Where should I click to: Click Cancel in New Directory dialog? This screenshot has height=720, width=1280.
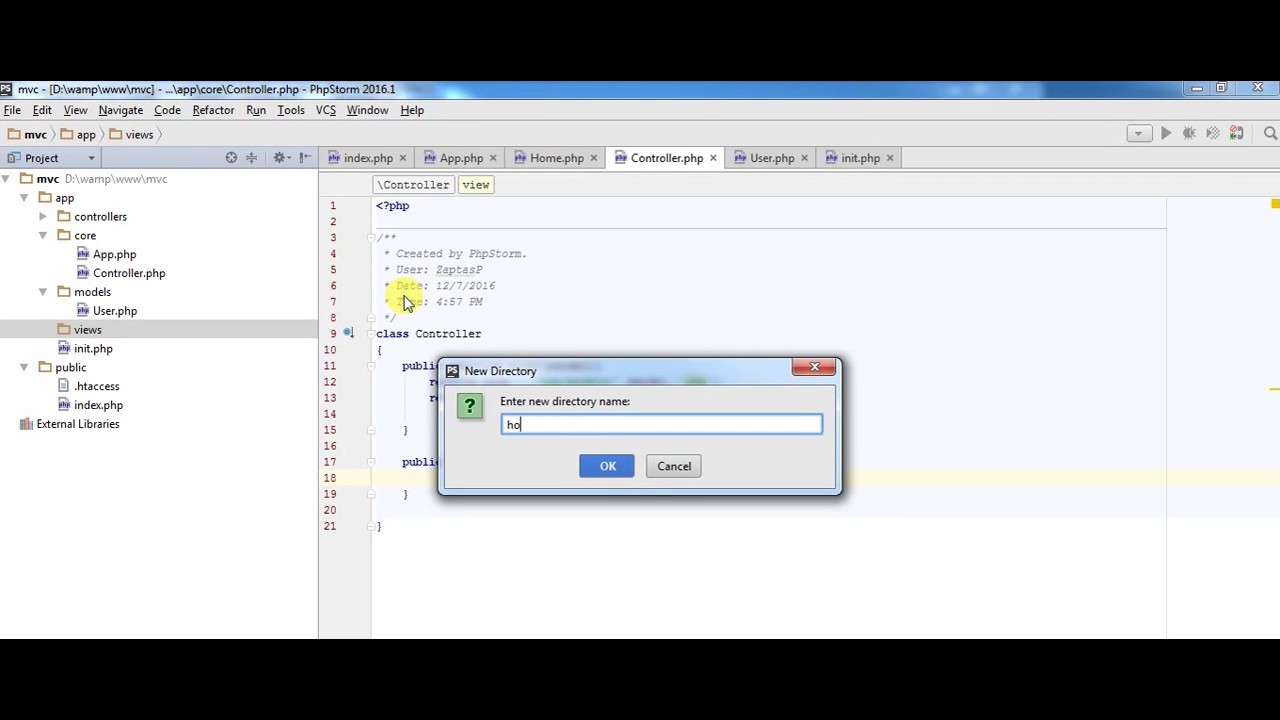(x=674, y=466)
